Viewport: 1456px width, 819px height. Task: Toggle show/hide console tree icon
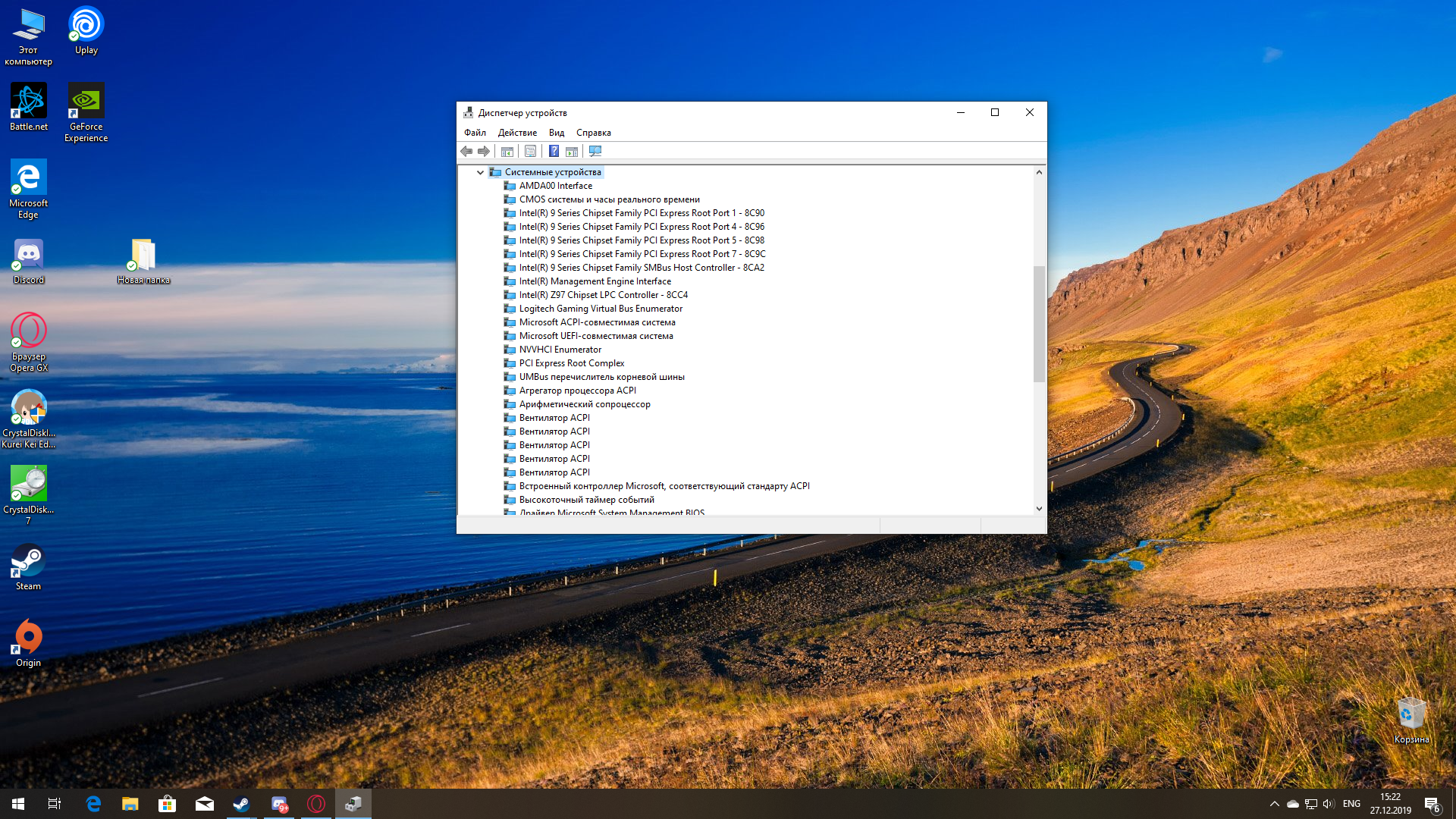[x=507, y=152]
